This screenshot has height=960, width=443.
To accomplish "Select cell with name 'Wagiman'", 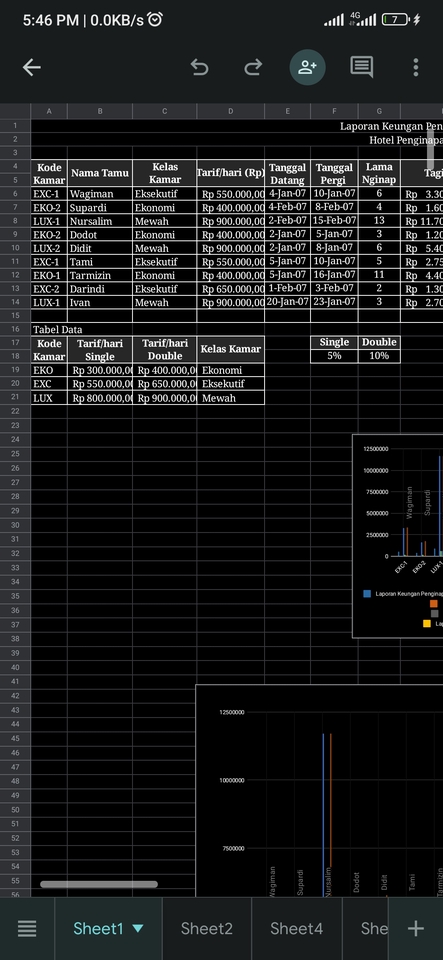I will pyautogui.click(x=100, y=194).
